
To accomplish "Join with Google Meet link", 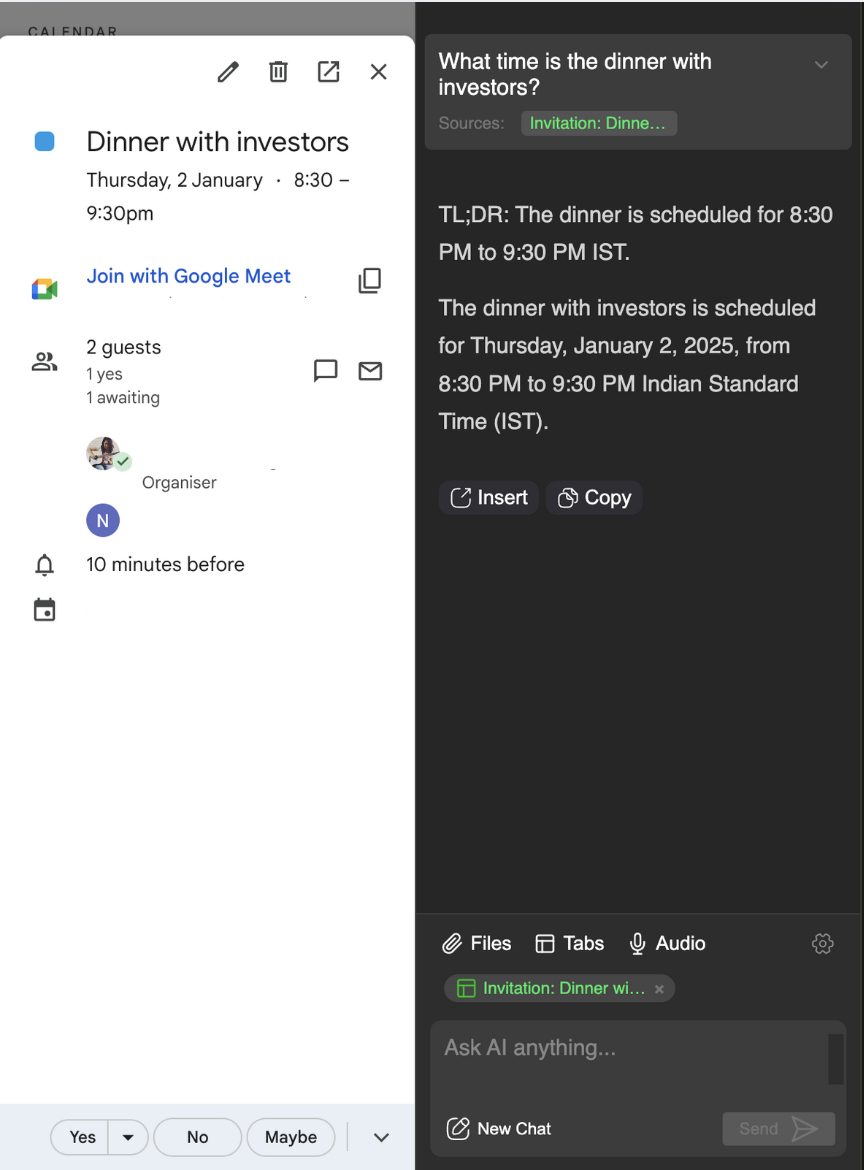I will pos(188,276).
